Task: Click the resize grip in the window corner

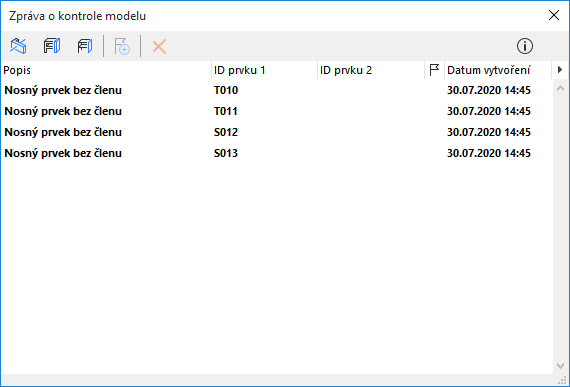Action: click(562, 380)
